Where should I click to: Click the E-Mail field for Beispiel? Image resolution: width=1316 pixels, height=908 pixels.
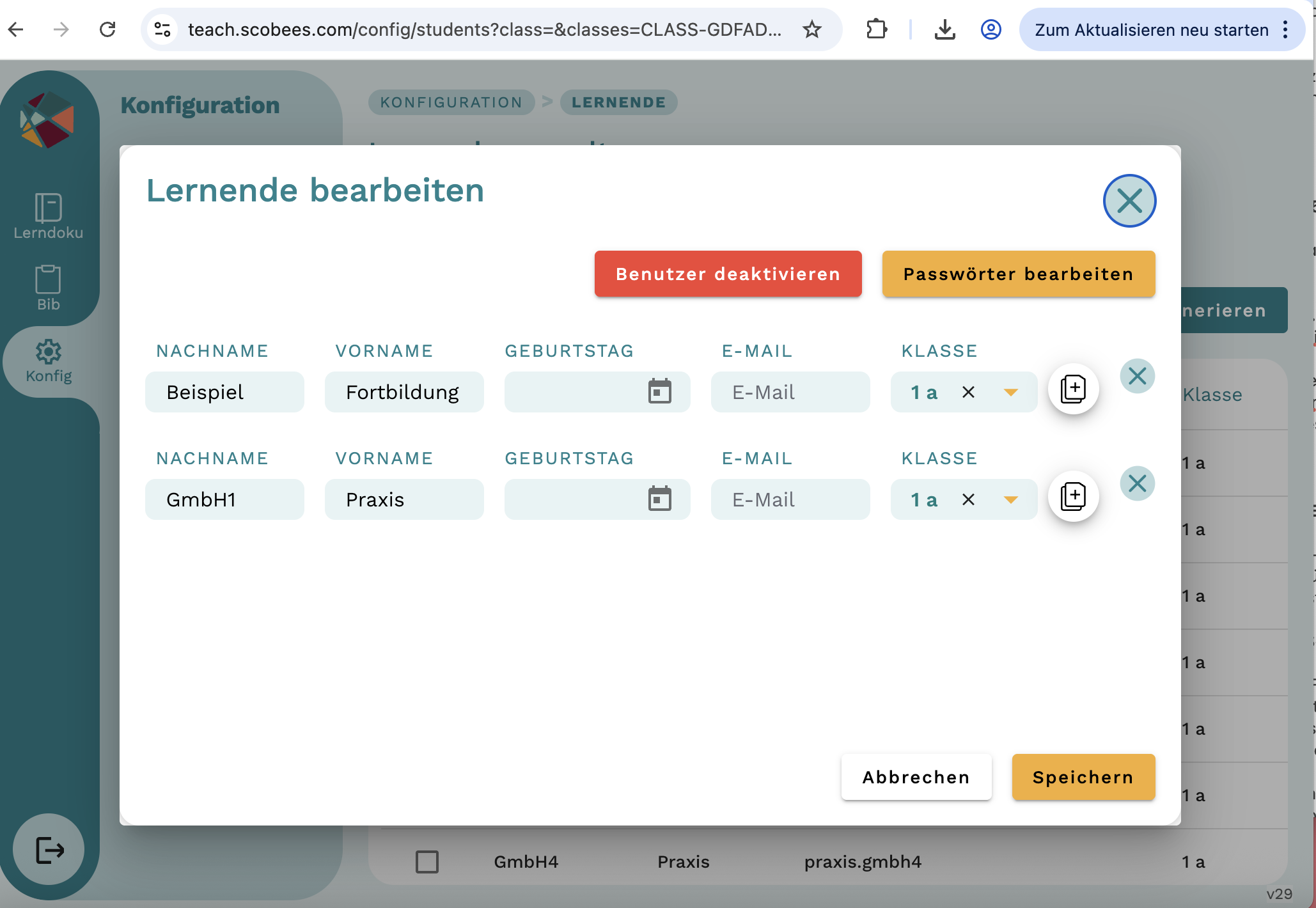(790, 392)
